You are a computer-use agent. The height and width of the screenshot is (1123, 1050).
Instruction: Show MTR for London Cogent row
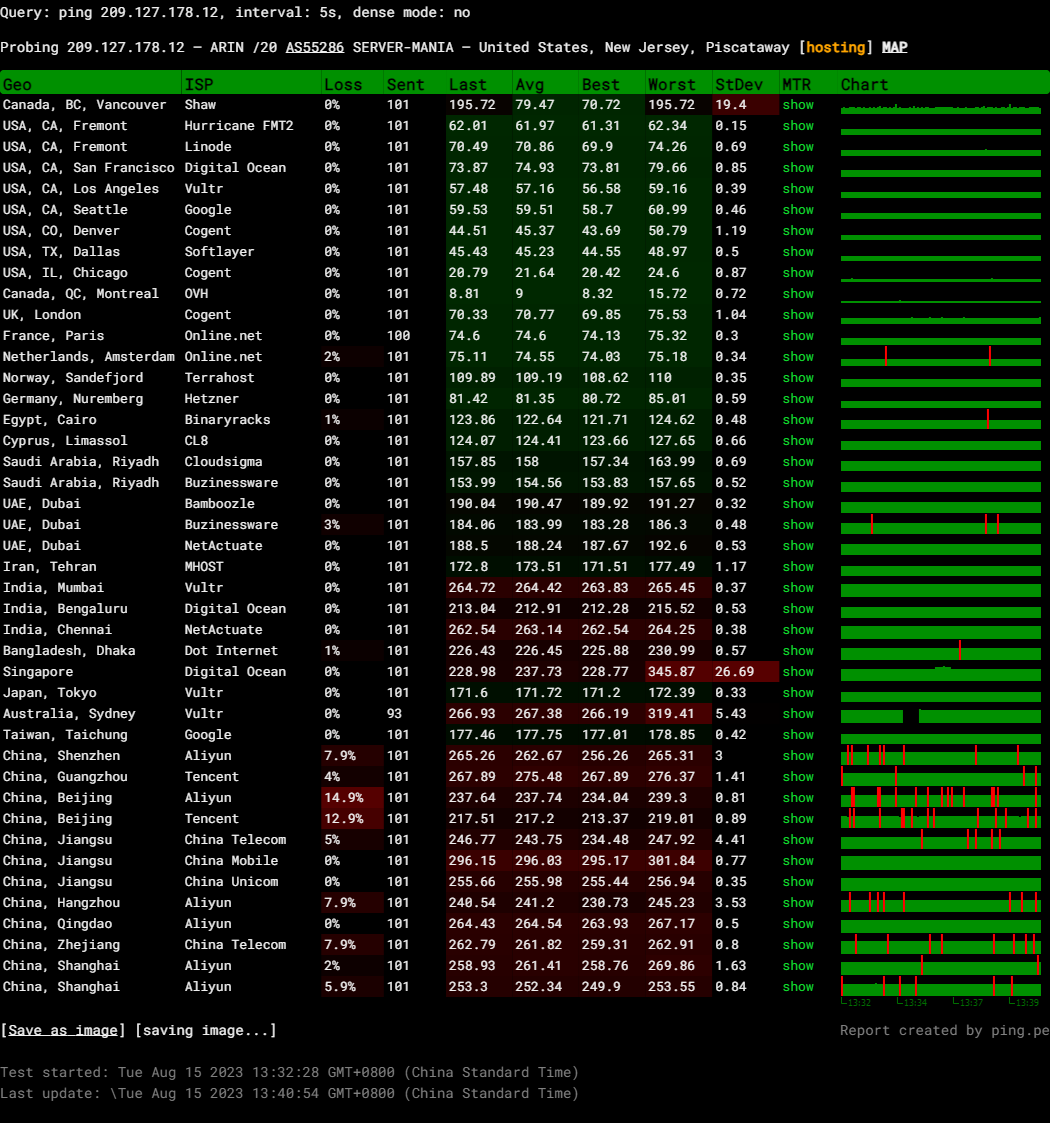pos(798,314)
